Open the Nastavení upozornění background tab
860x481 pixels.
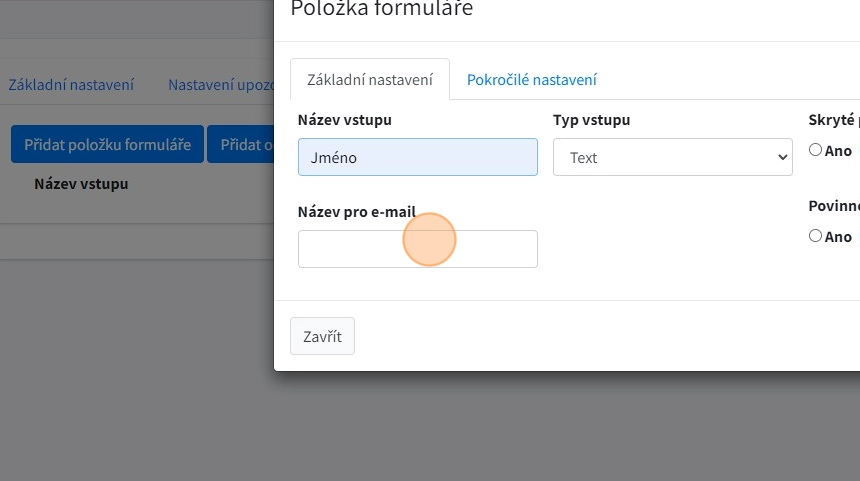click(x=220, y=85)
